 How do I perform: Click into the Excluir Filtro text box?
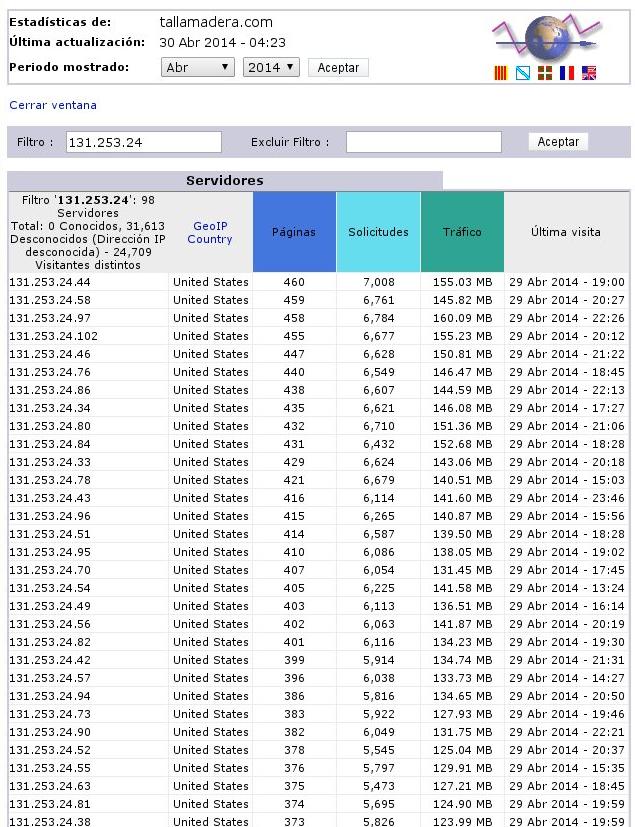424,142
